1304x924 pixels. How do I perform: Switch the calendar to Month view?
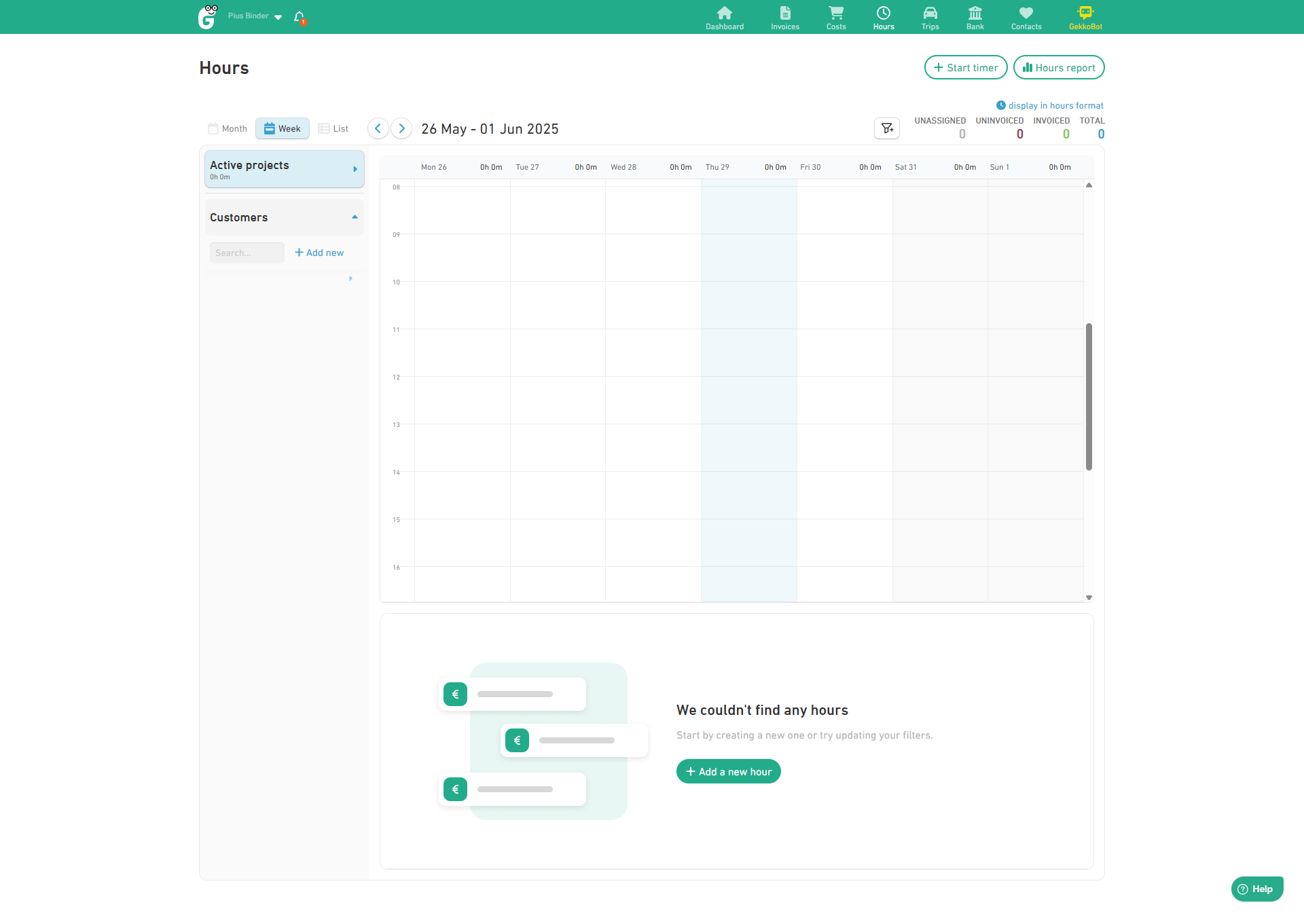click(228, 128)
